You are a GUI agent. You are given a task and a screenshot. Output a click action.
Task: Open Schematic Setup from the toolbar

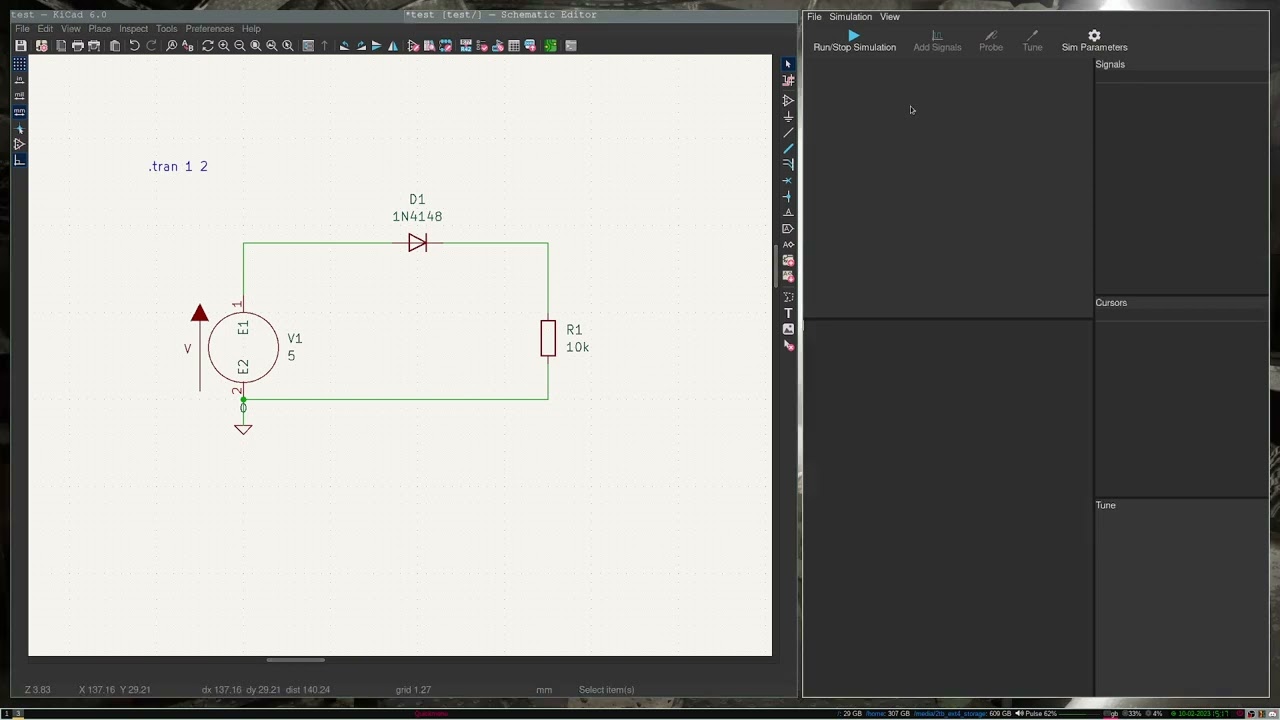(x=41, y=46)
